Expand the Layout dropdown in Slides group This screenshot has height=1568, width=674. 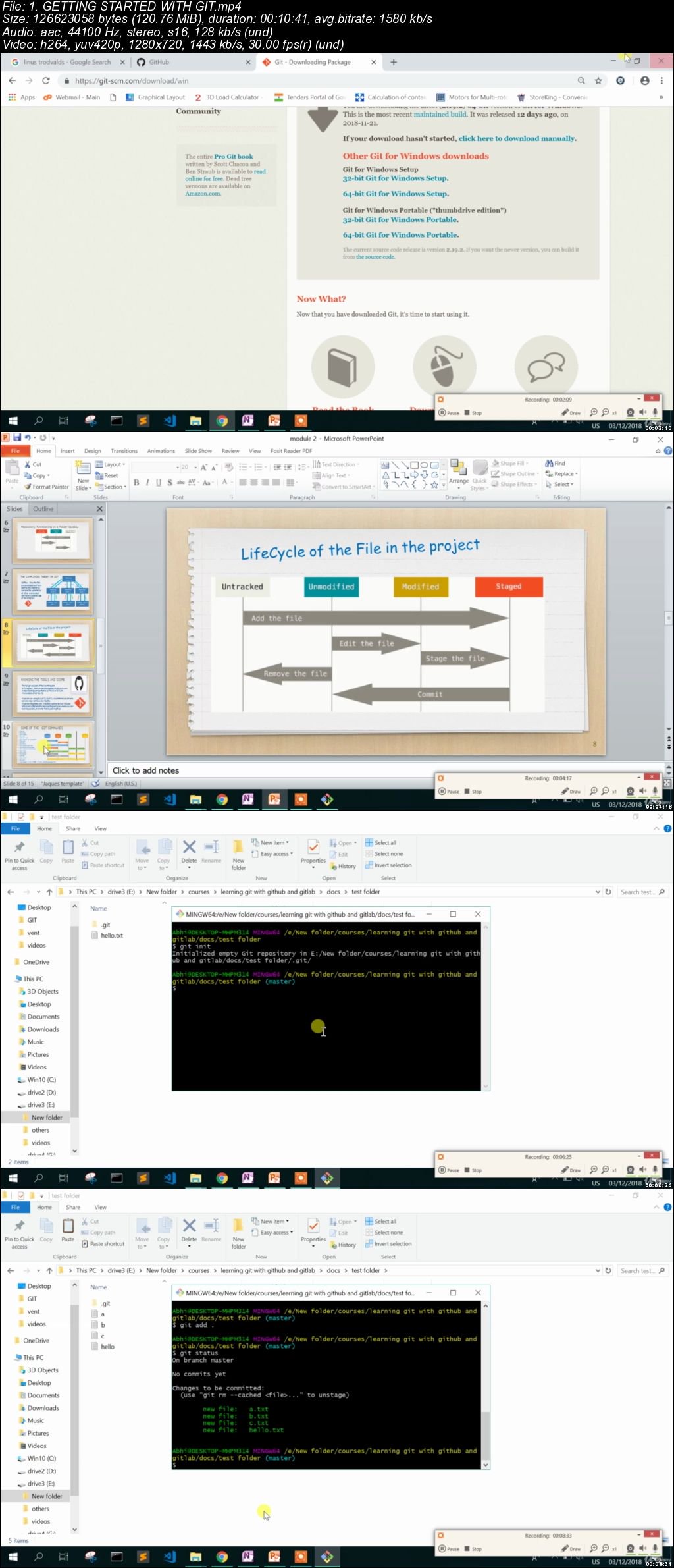[x=112, y=464]
